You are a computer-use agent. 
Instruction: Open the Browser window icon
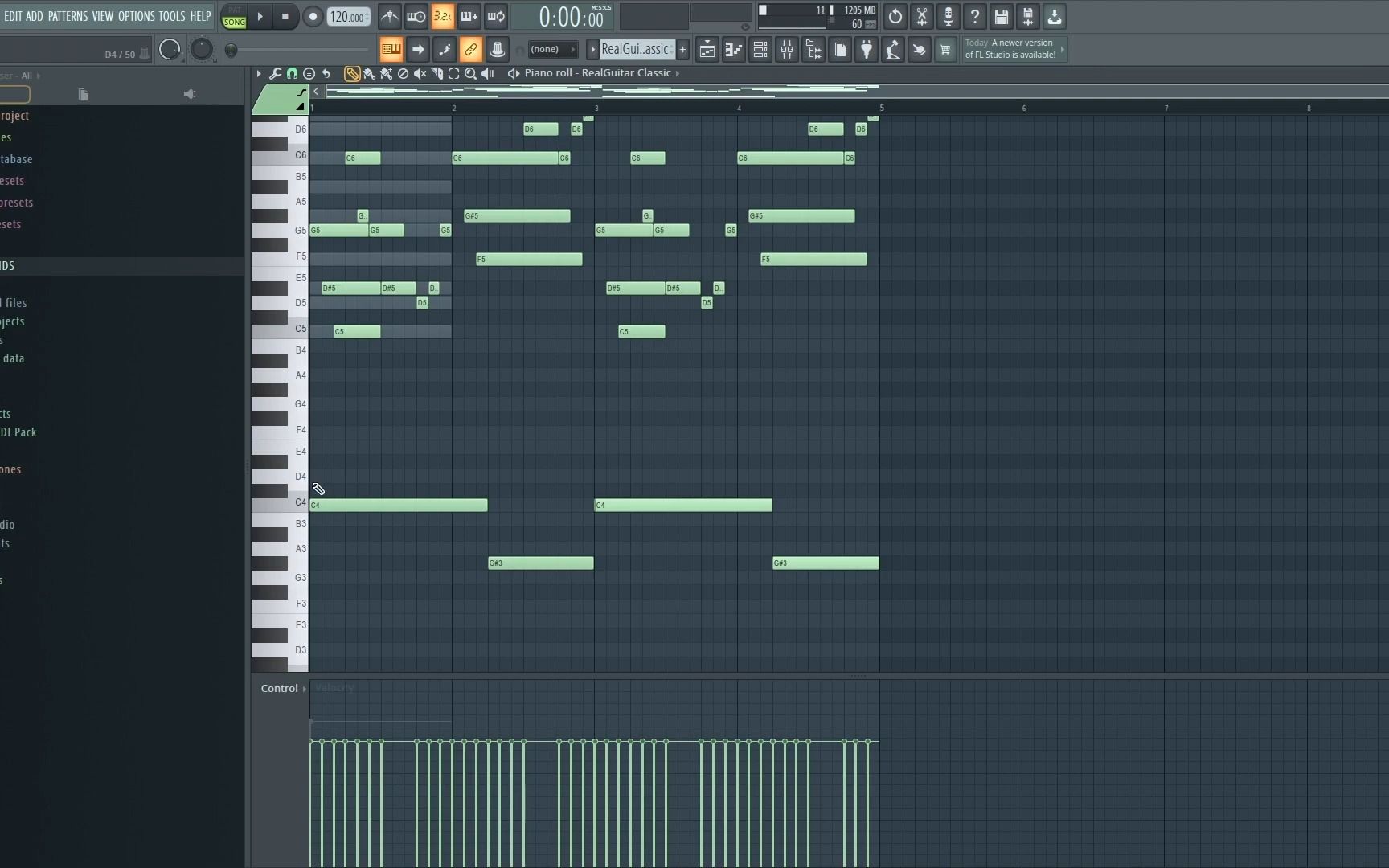point(813,50)
